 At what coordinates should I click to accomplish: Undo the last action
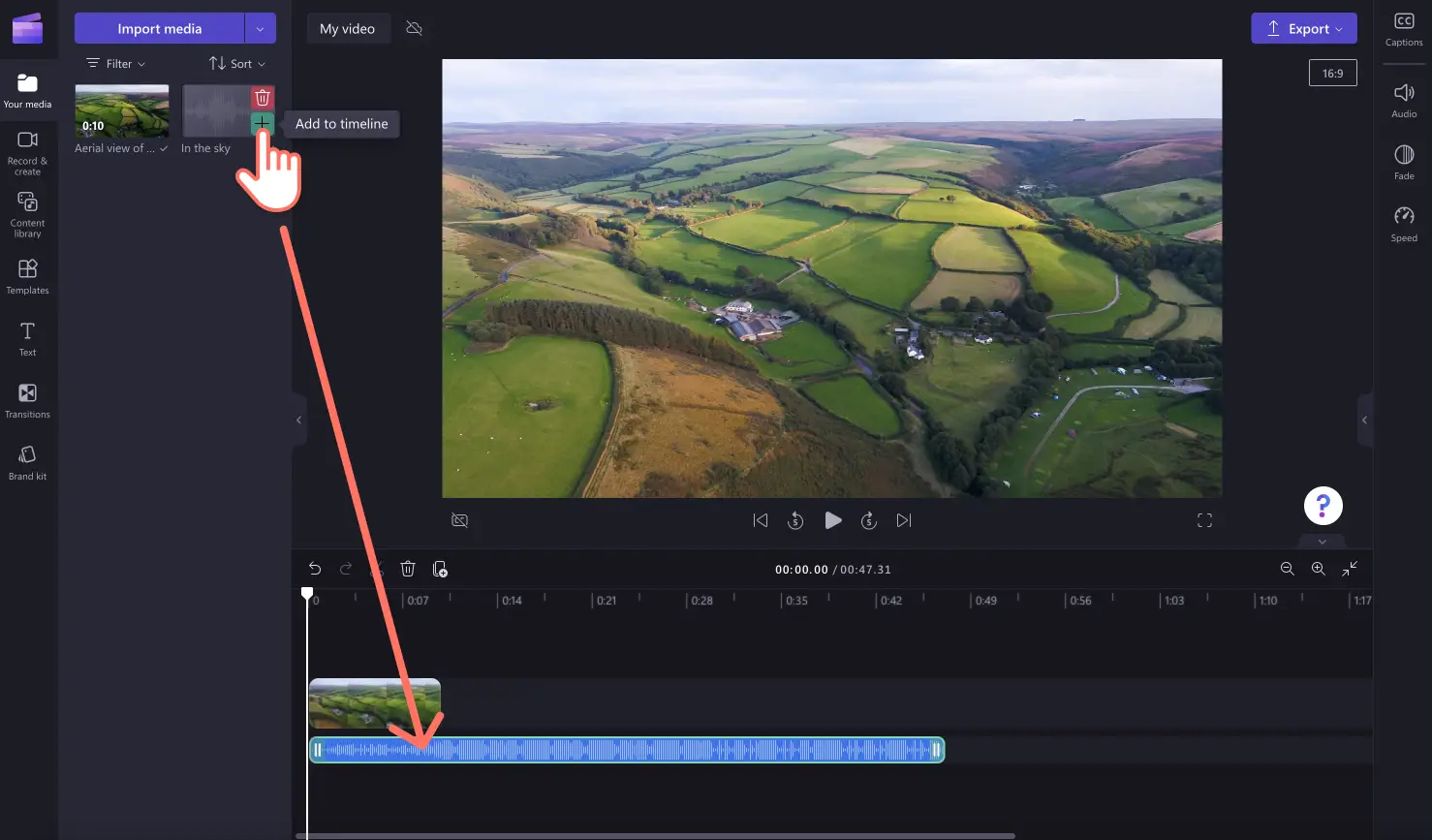point(315,569)
